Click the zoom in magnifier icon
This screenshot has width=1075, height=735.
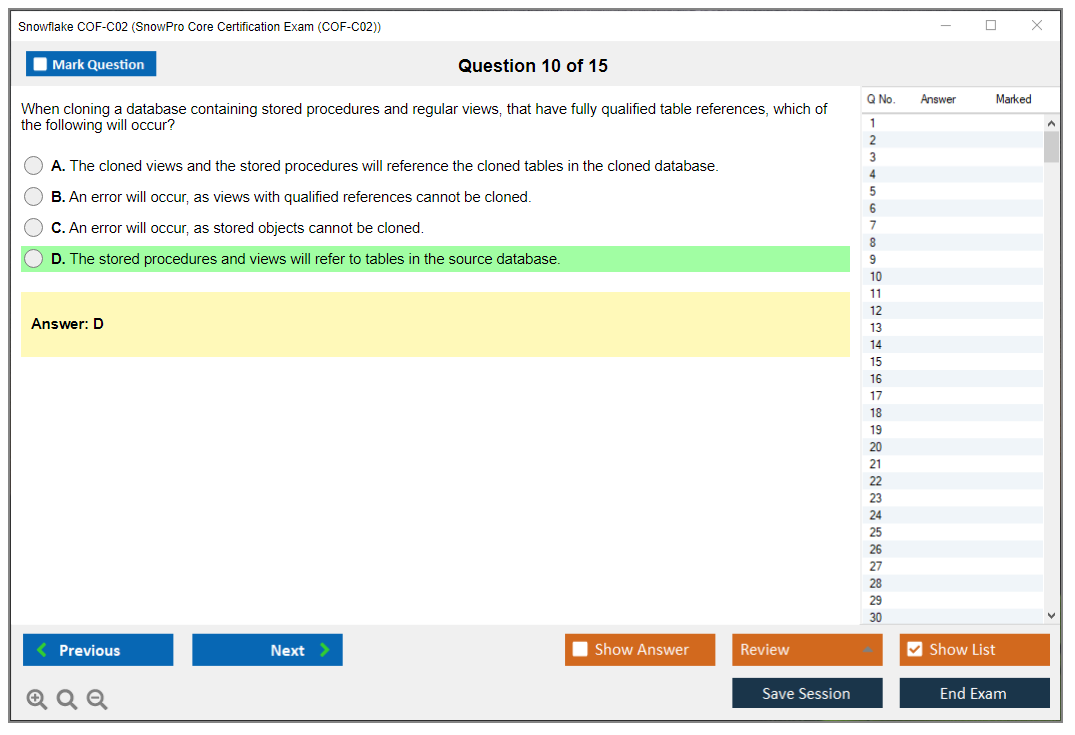click(x=37, y=700)
